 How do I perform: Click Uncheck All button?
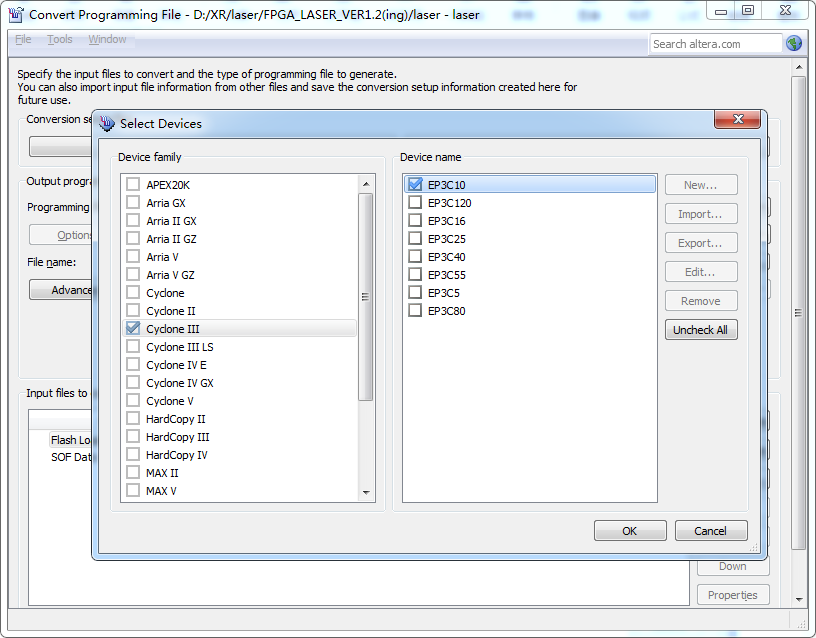(701, 330)
